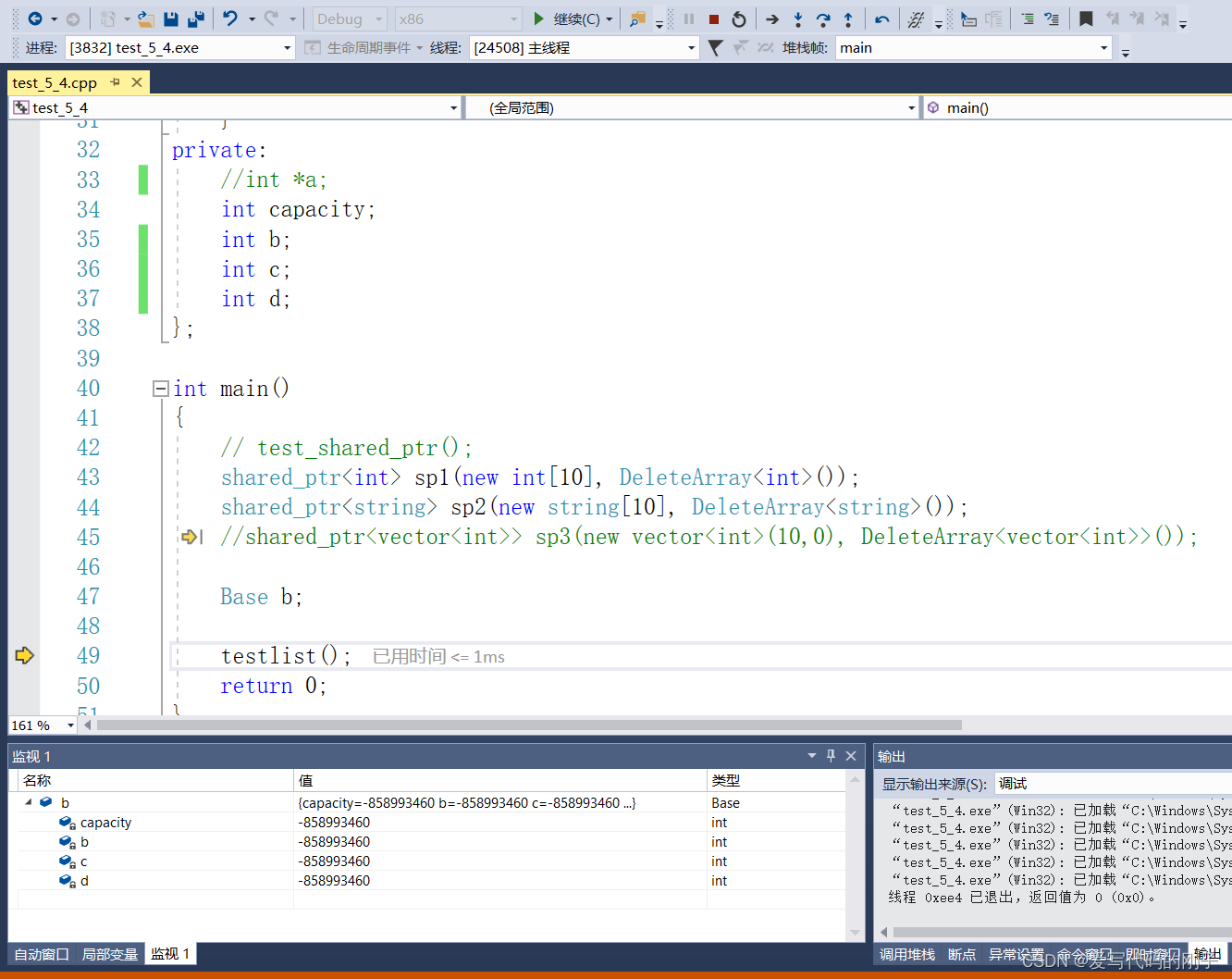The image size is (1232, 979).
Task: Switch to the Watch 1 (监视 1) bottom tab
Action: pos(170,954)
